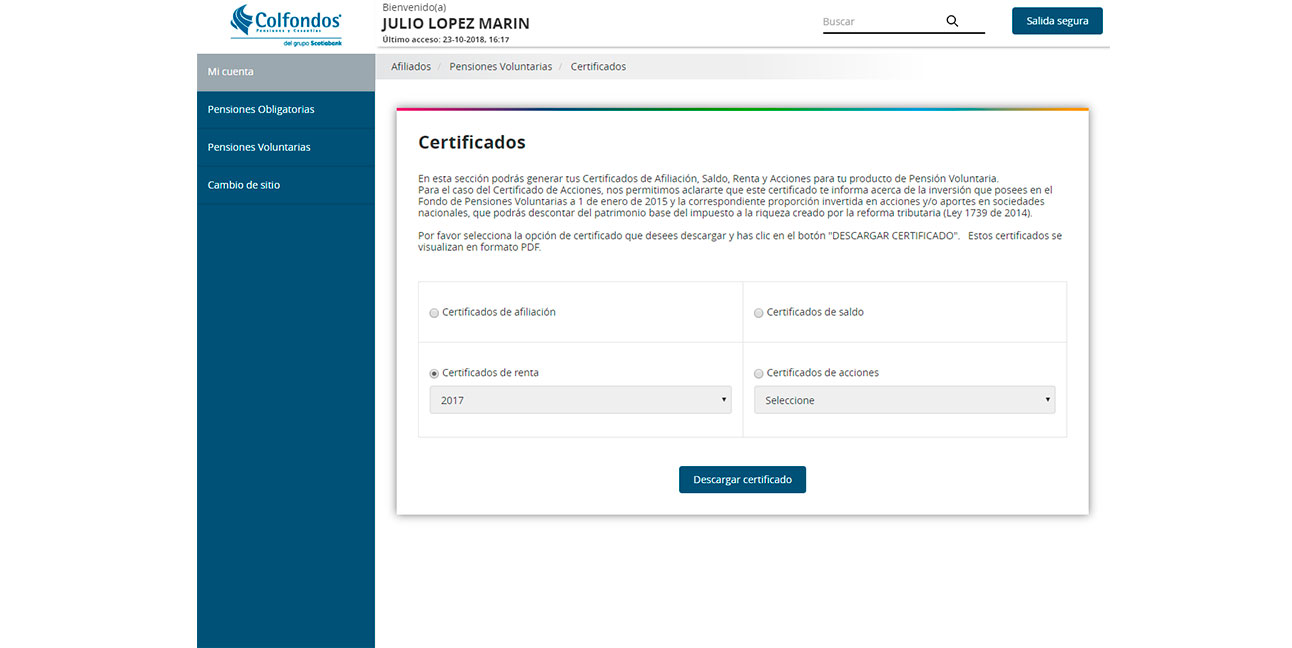This screenshot has width=1292, height=648.
Task: Select the Certificados de renta radio button
Action: tap(433, 372)
